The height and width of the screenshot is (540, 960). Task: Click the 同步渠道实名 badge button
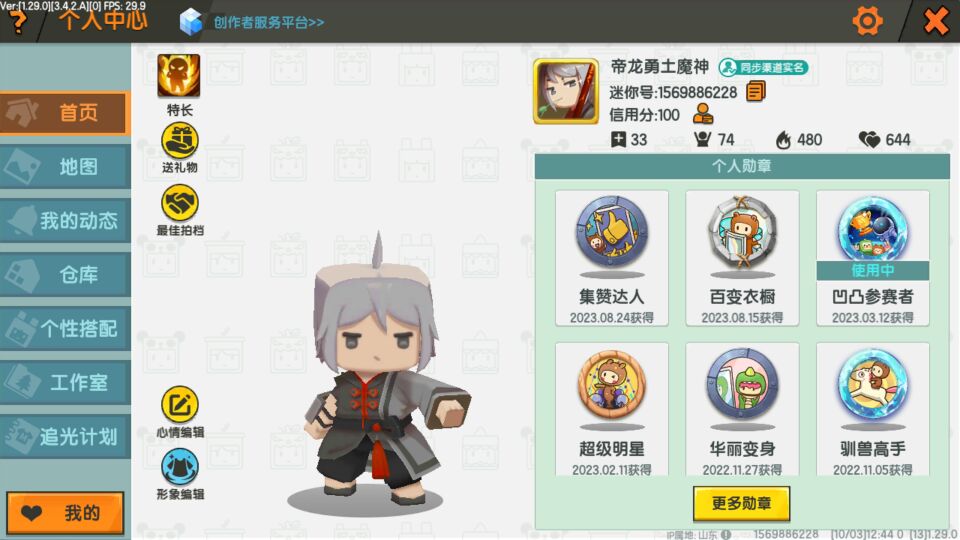tap(763, 67)
